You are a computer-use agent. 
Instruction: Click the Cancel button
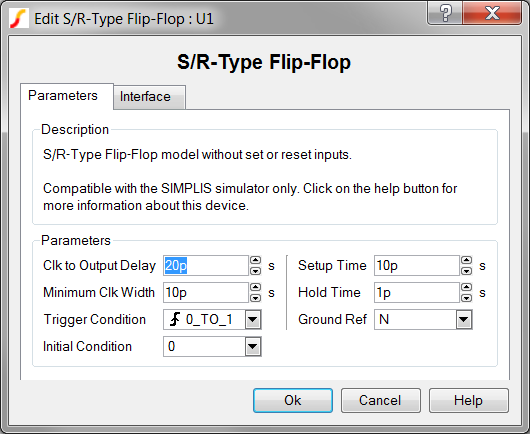click(381, 401)
